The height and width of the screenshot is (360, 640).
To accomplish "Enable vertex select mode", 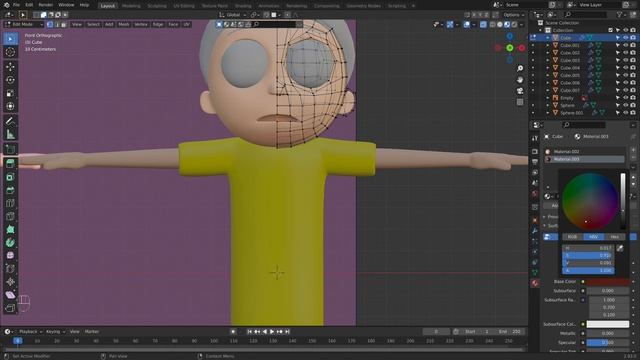I will coord(50,24).
